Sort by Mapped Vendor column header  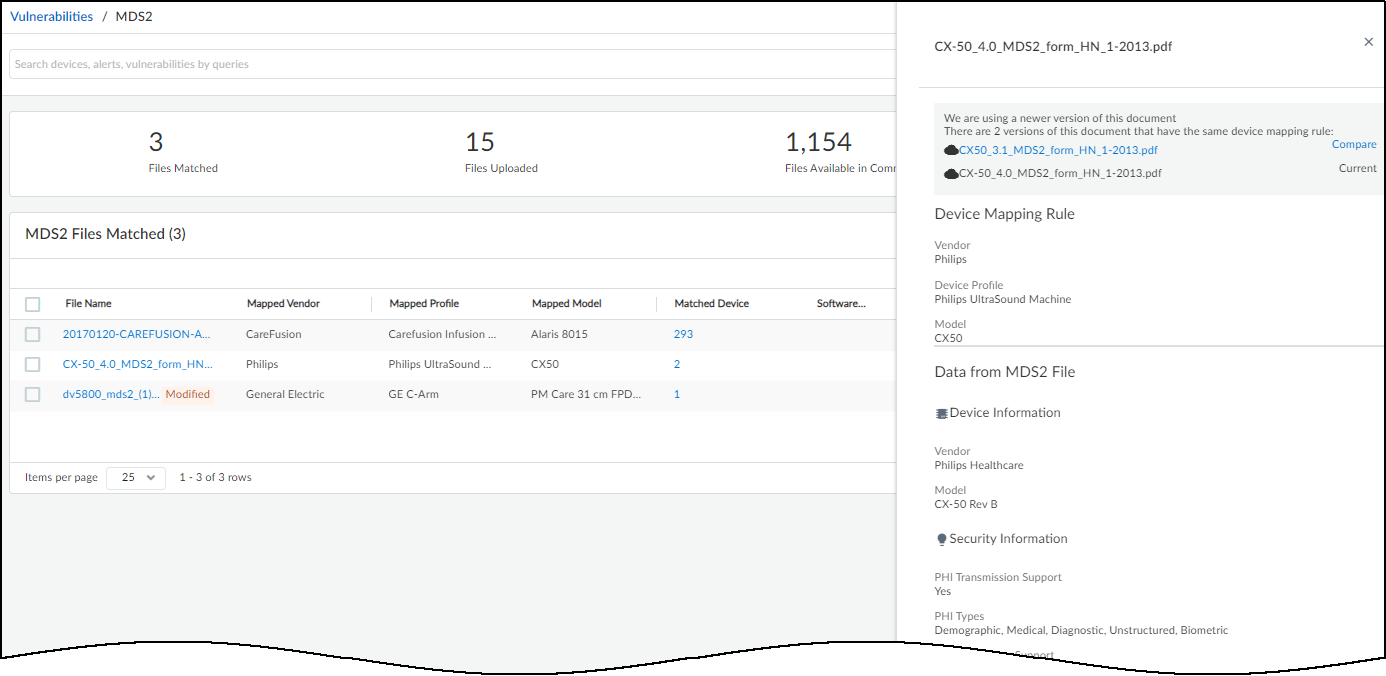pos(283,304)
